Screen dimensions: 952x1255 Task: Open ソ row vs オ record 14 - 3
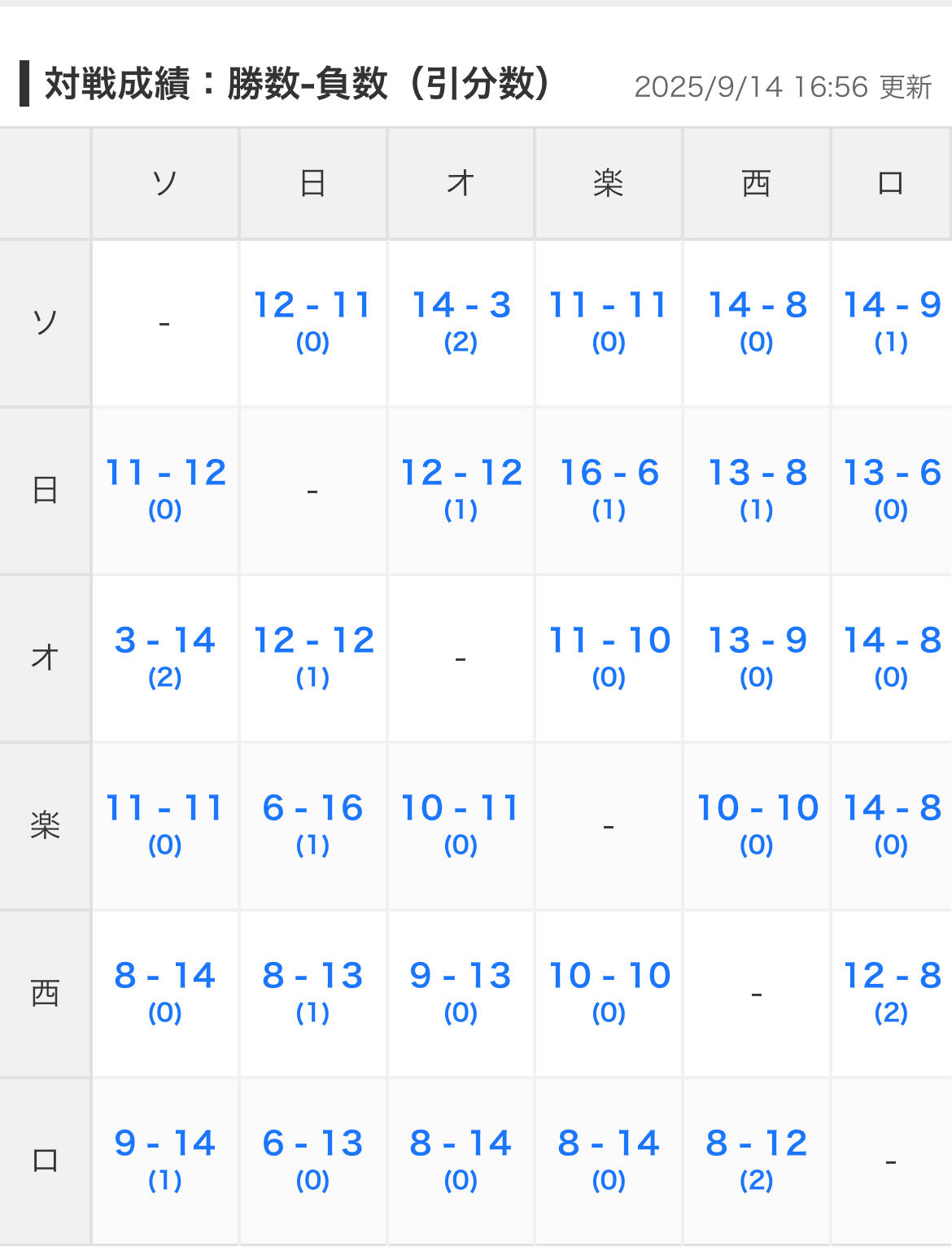pos(461,307)
